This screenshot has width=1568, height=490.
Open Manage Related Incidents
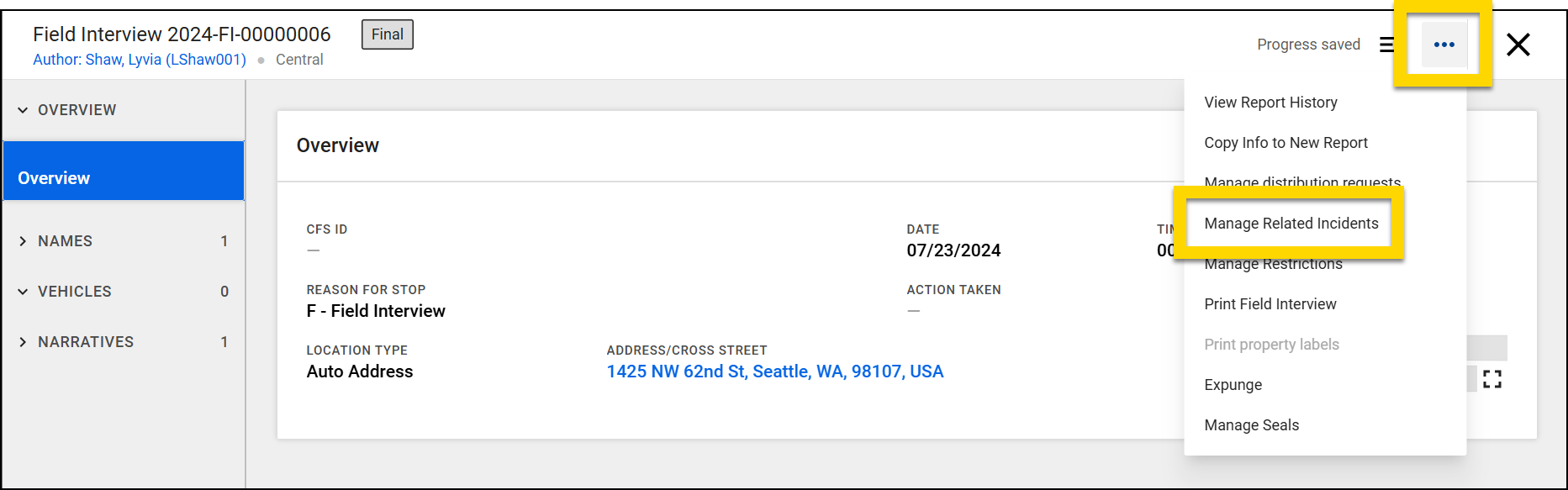click(1291, 224)
